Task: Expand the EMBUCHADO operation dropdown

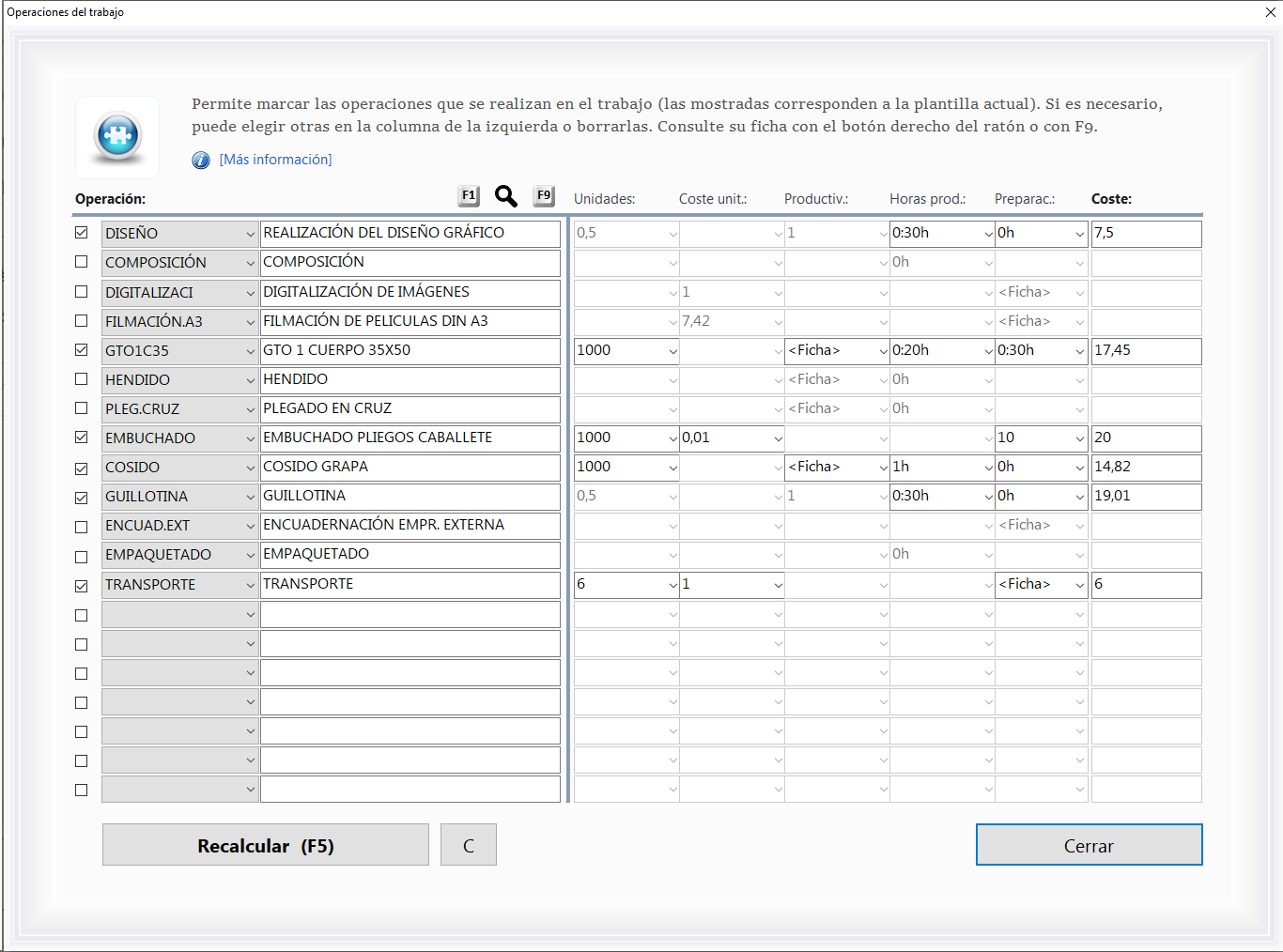Action: [x=250, y=438]
